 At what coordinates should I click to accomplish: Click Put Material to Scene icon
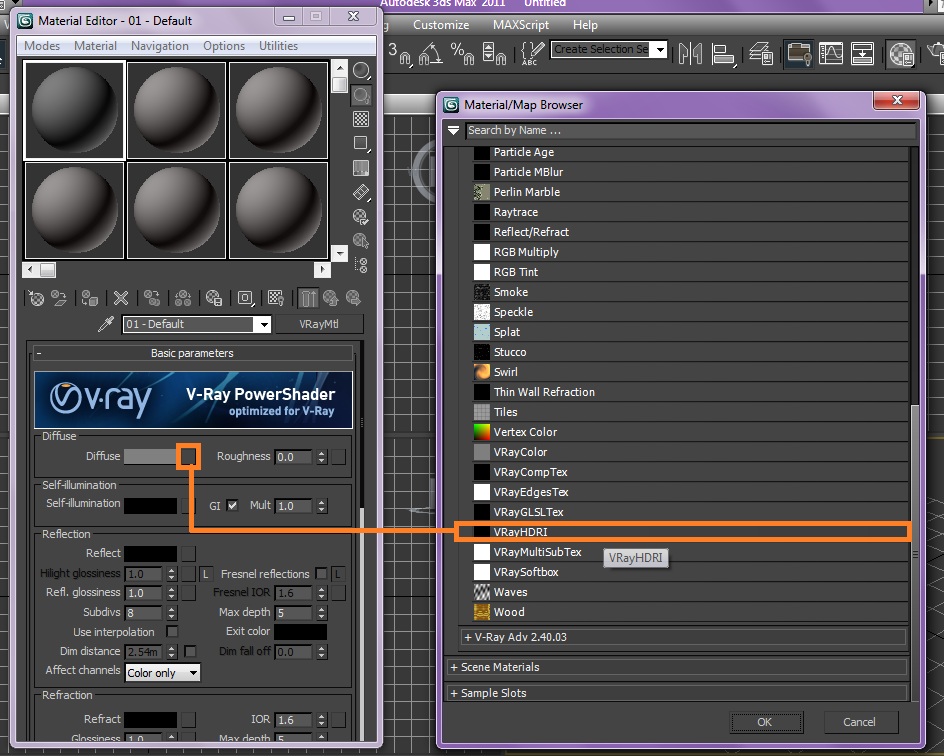click(x=59, y=298)
